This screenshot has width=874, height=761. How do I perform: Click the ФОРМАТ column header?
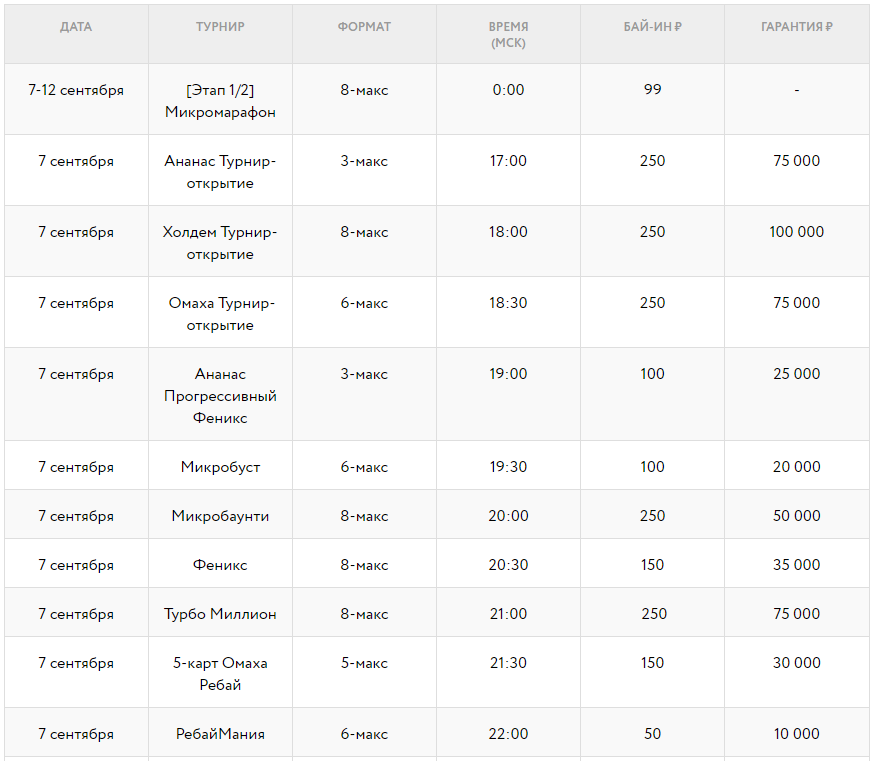point(364,27)
